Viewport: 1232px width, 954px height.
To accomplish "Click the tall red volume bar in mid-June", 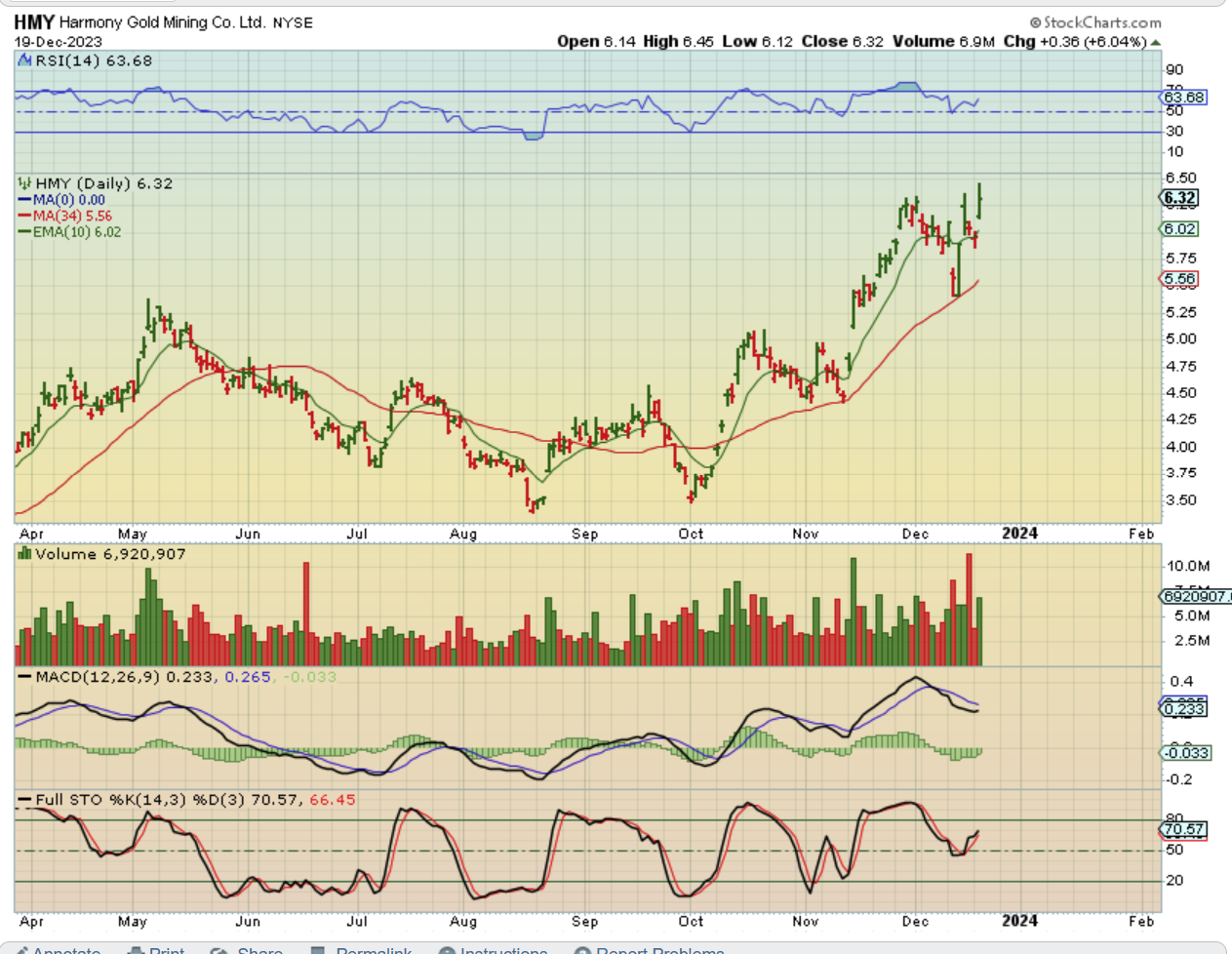I will [x=306, y=615].
